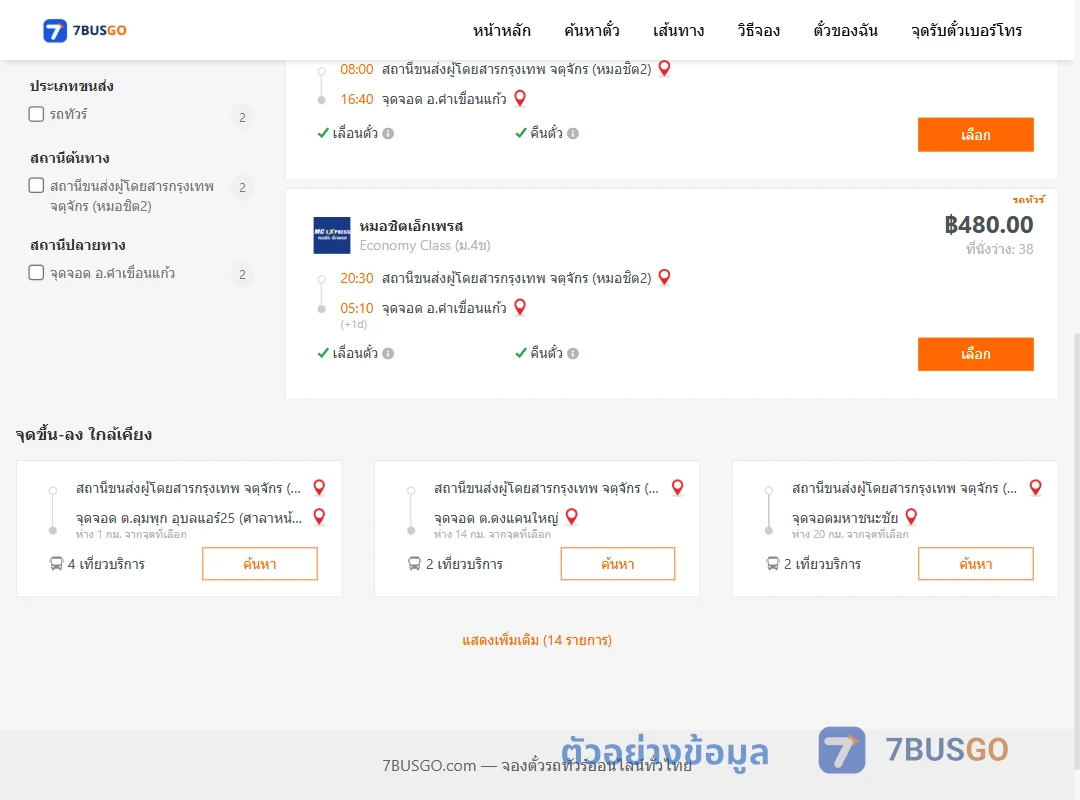This screenshot has height=800, width=1080.
Task: Click the ฿480.00 price text
Action: (x=988, y=225)
